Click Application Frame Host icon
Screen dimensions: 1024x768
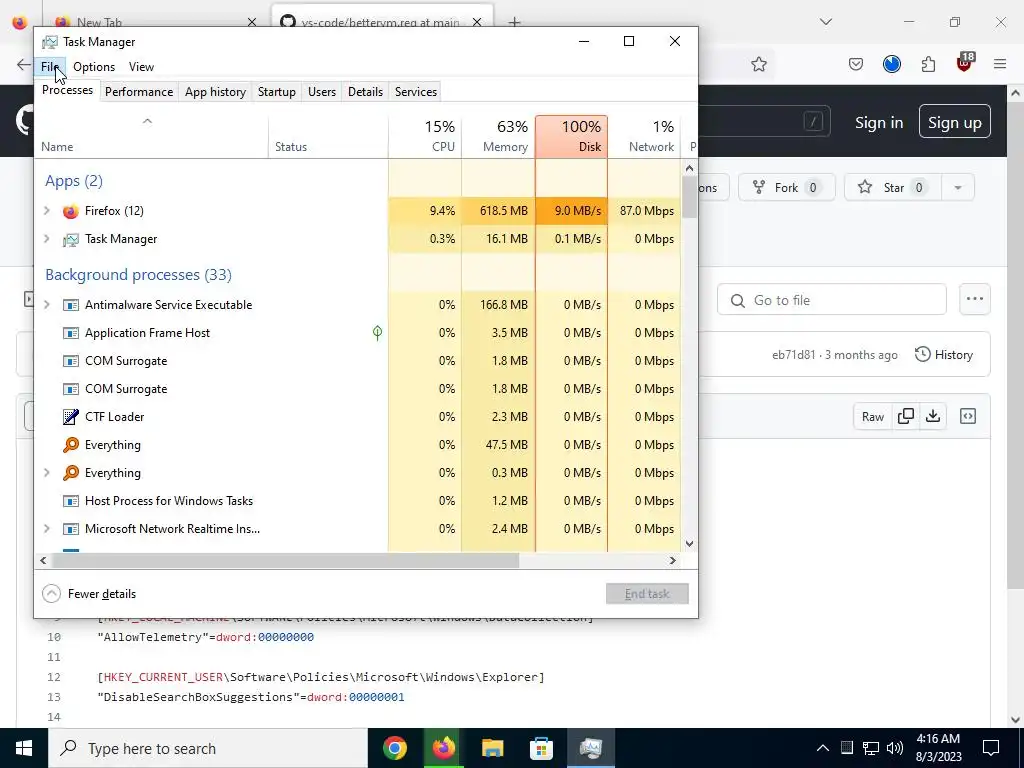click(x=71, y=333)
